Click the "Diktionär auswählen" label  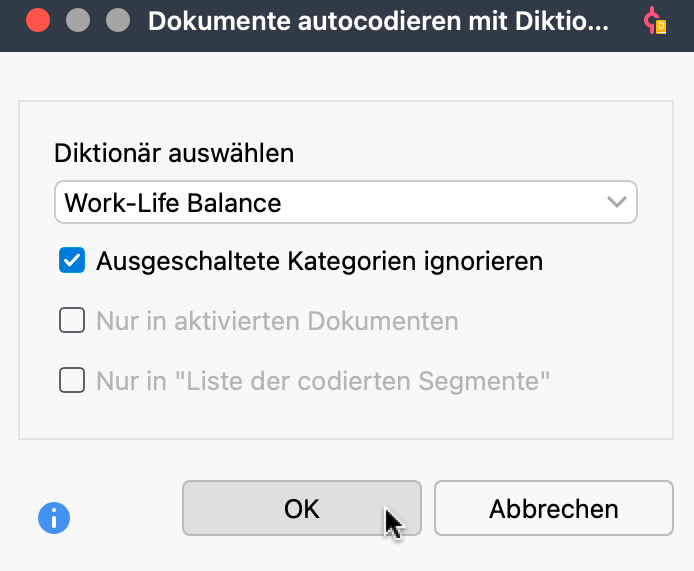pos(174,153)
